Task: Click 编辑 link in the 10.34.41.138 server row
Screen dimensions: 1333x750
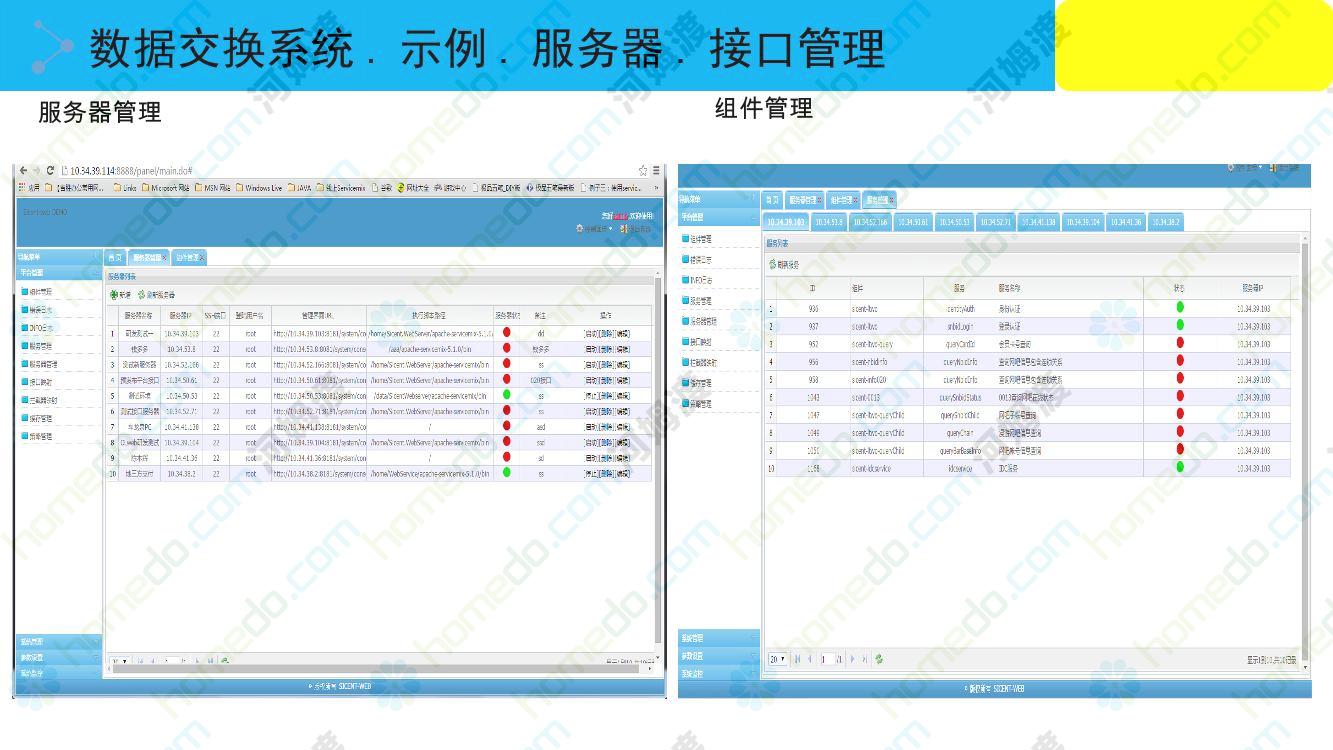Action: [622, 427]
